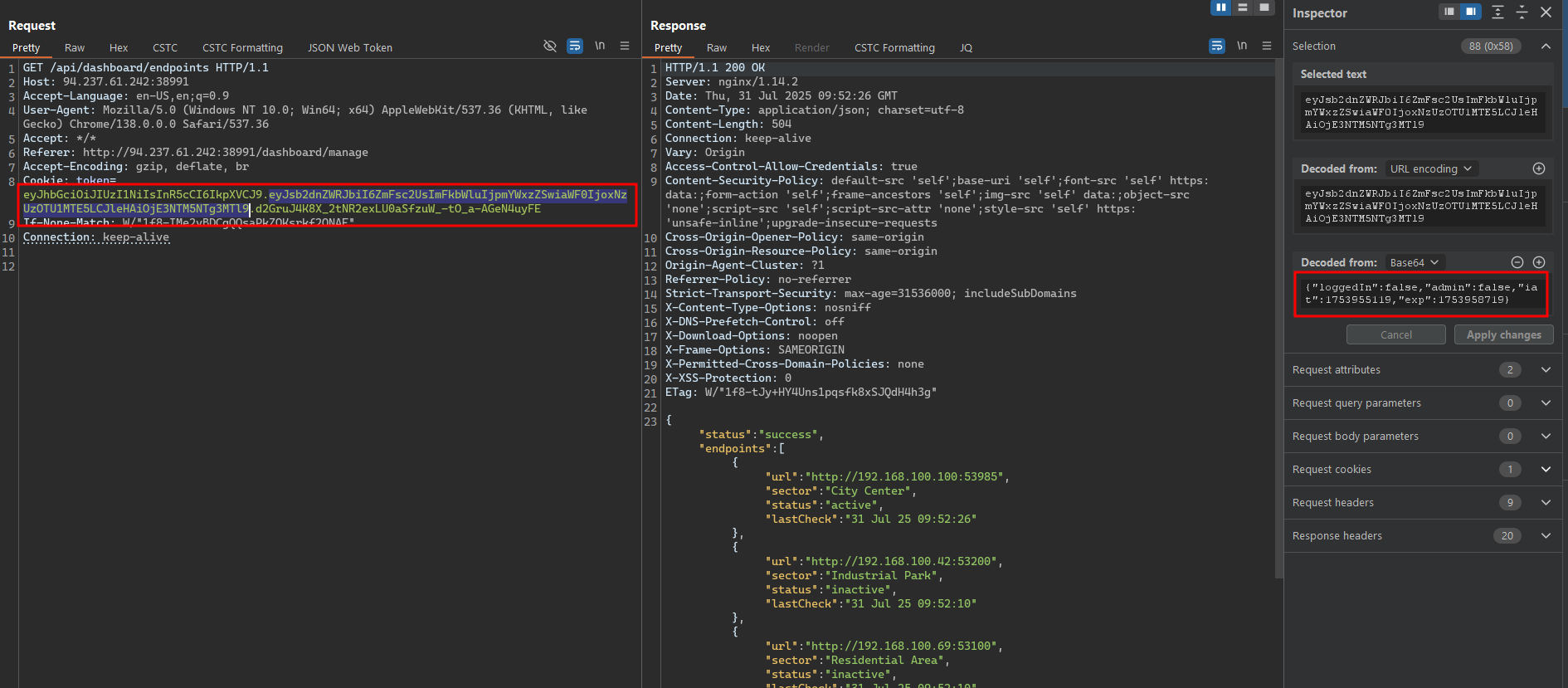Click the http://192.168.100.100:53985 URL value
The width and height of the screenshot is (1568, 688).
coord(907,476)
